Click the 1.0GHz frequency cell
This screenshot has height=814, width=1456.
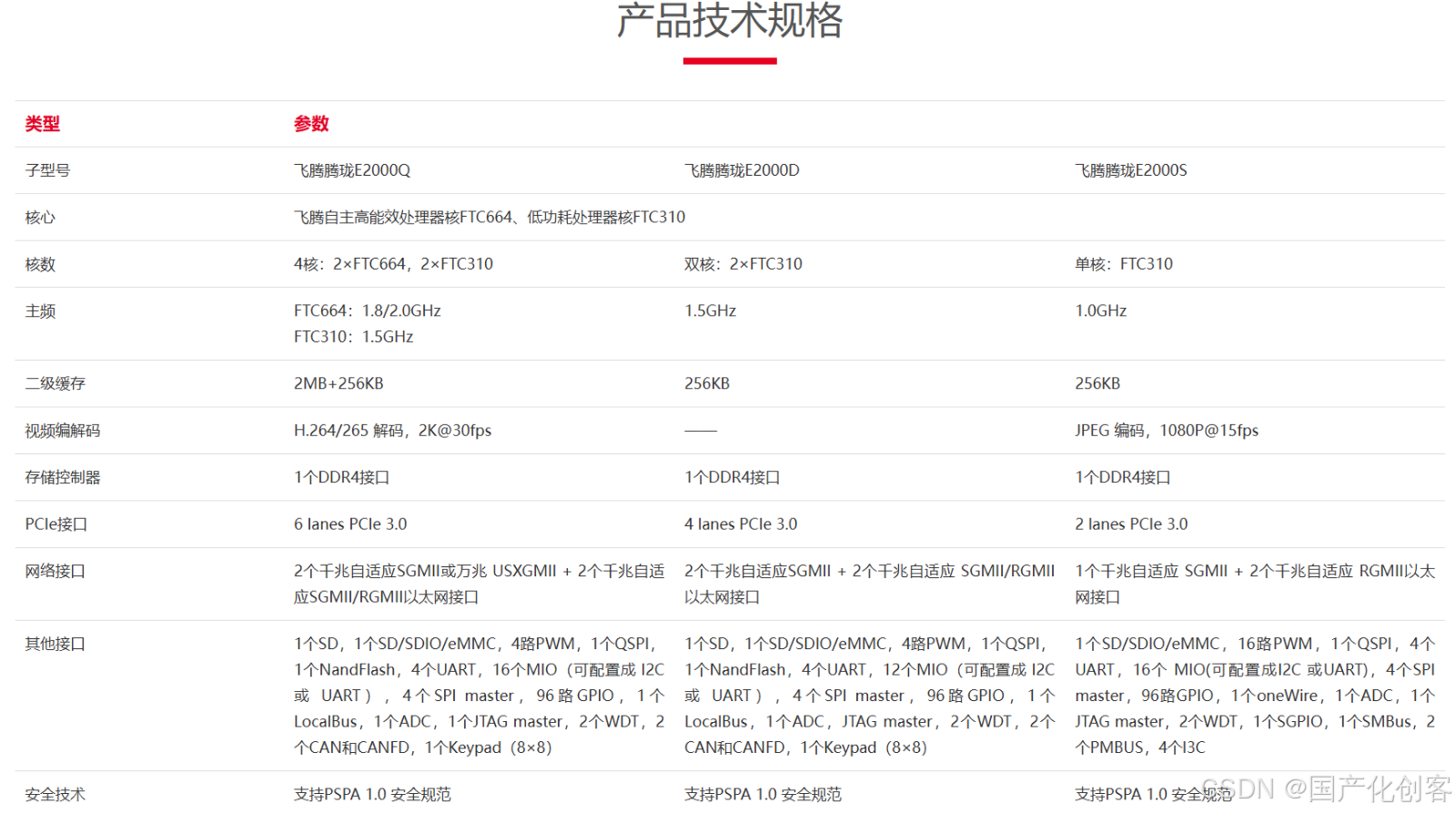(x=1101, y=310)
